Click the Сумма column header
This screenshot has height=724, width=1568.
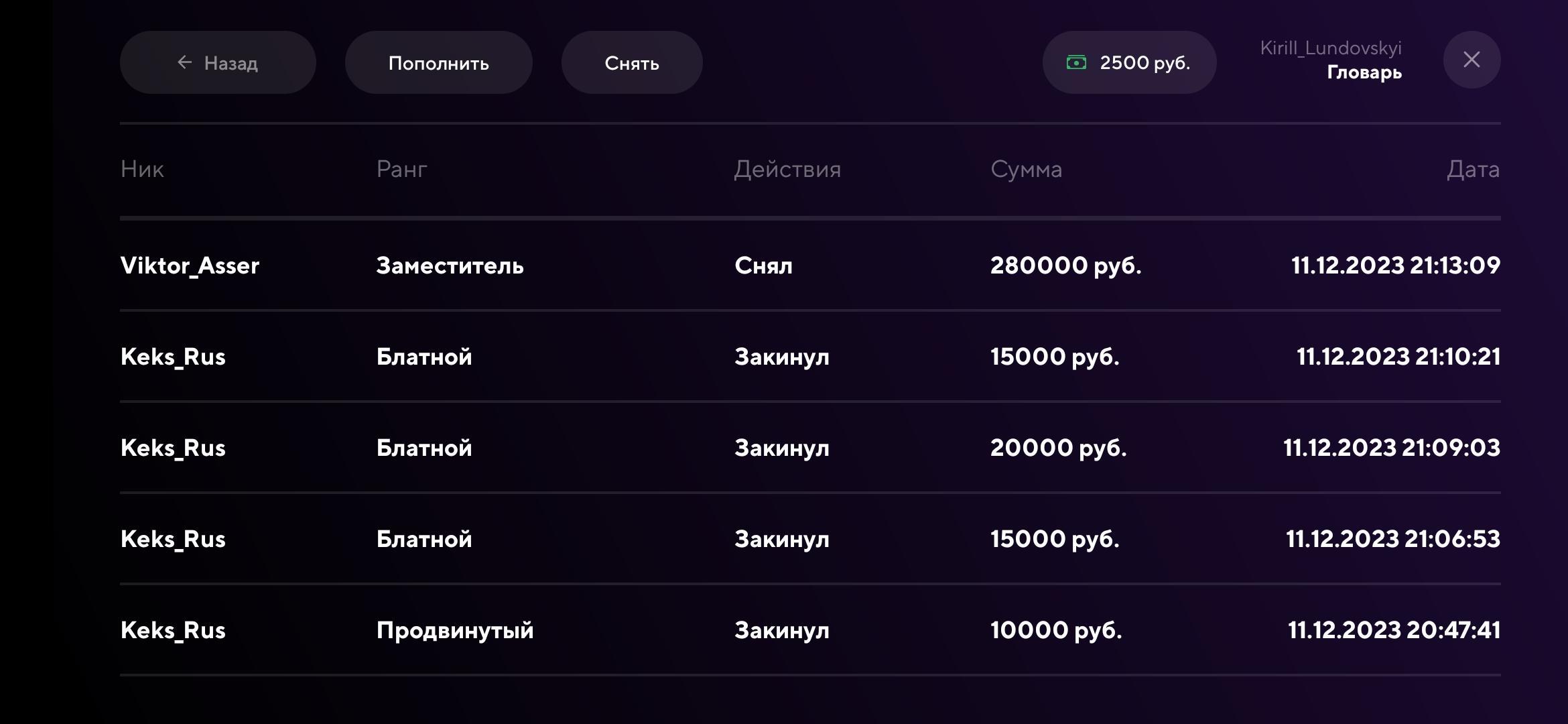point(1026,169)
